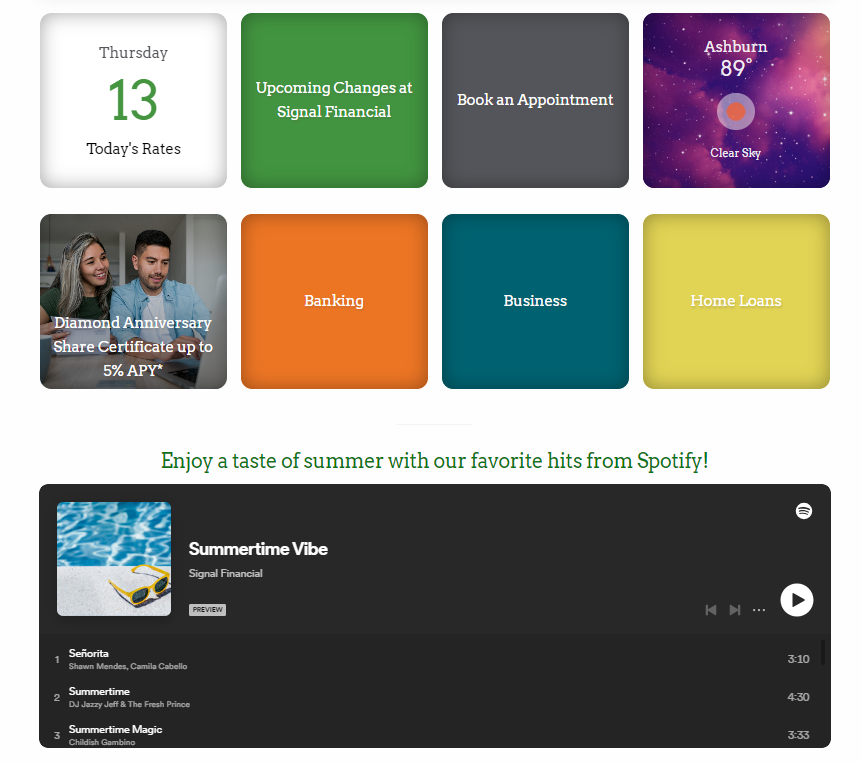This screenshot has width=862, height=762.
Task: Click the PREVIEW badge
Action: tap(207, 610)
